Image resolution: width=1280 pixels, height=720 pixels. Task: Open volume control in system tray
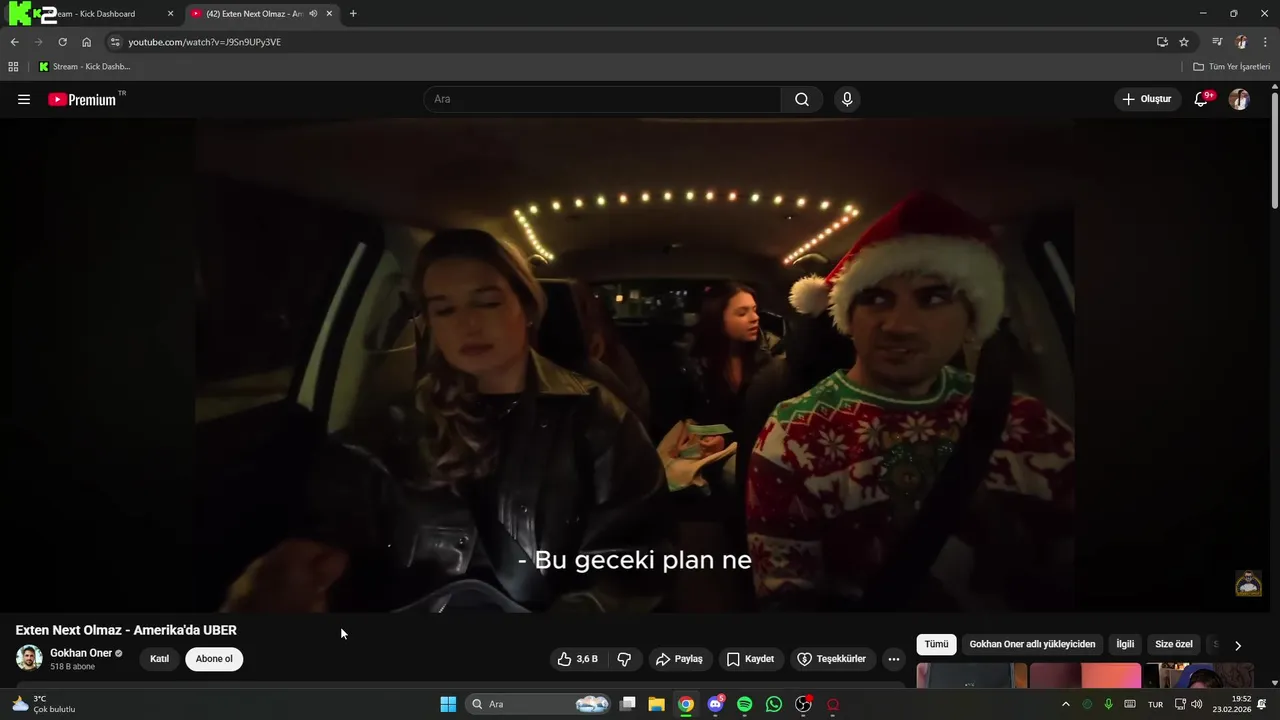tap(1197, 704)
